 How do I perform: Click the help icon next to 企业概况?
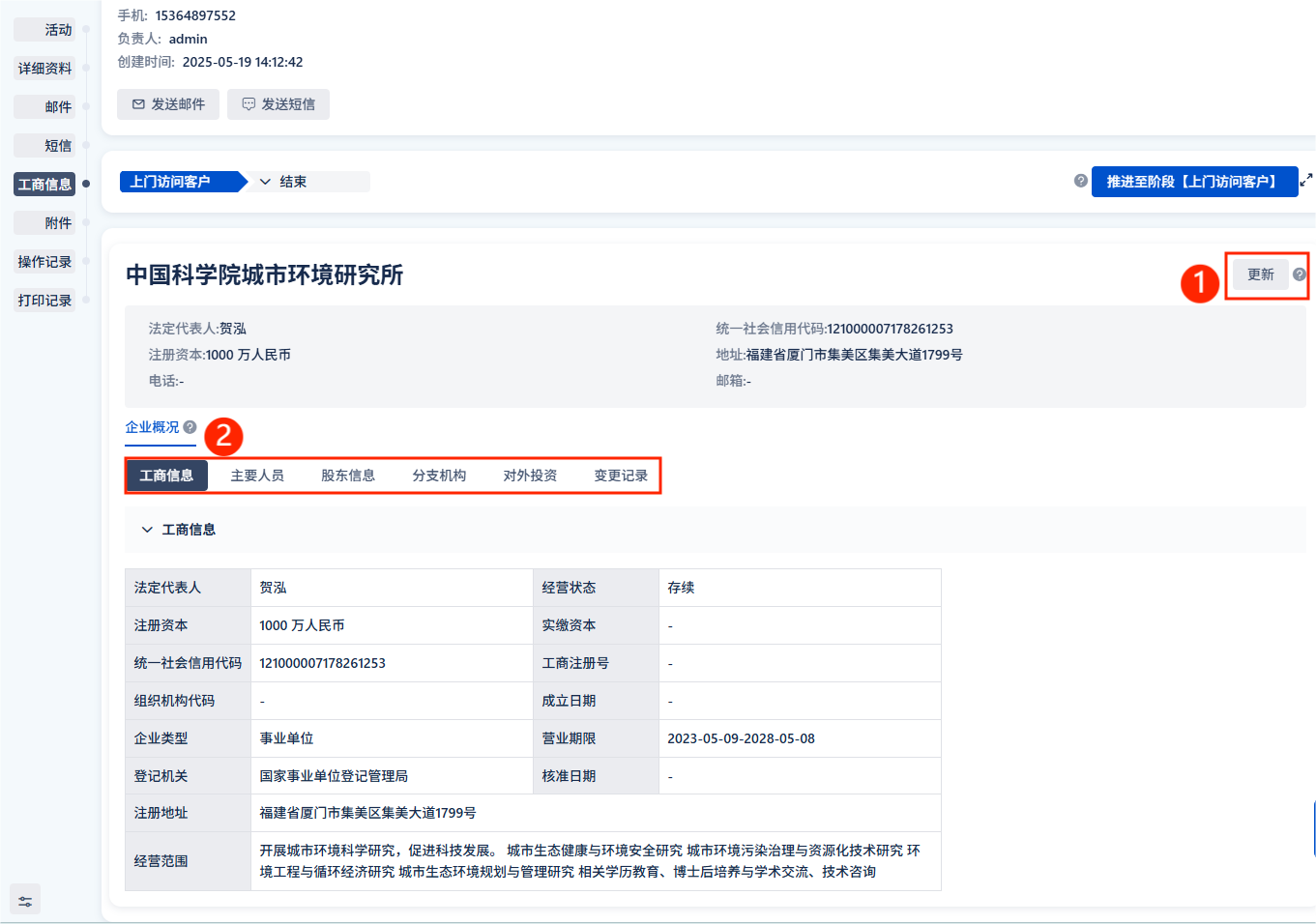coord(190,427)
